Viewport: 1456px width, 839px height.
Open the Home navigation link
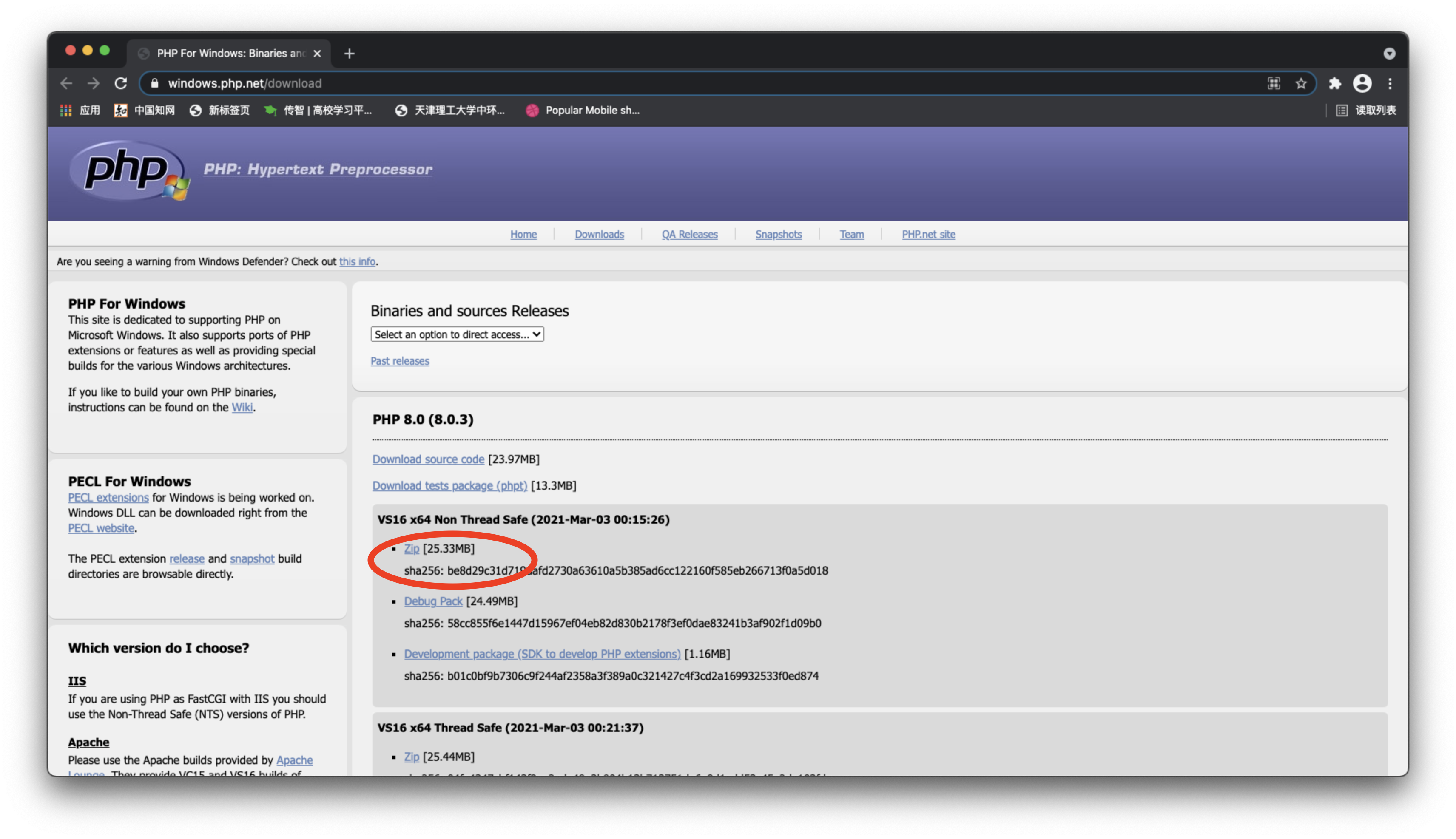523,235
